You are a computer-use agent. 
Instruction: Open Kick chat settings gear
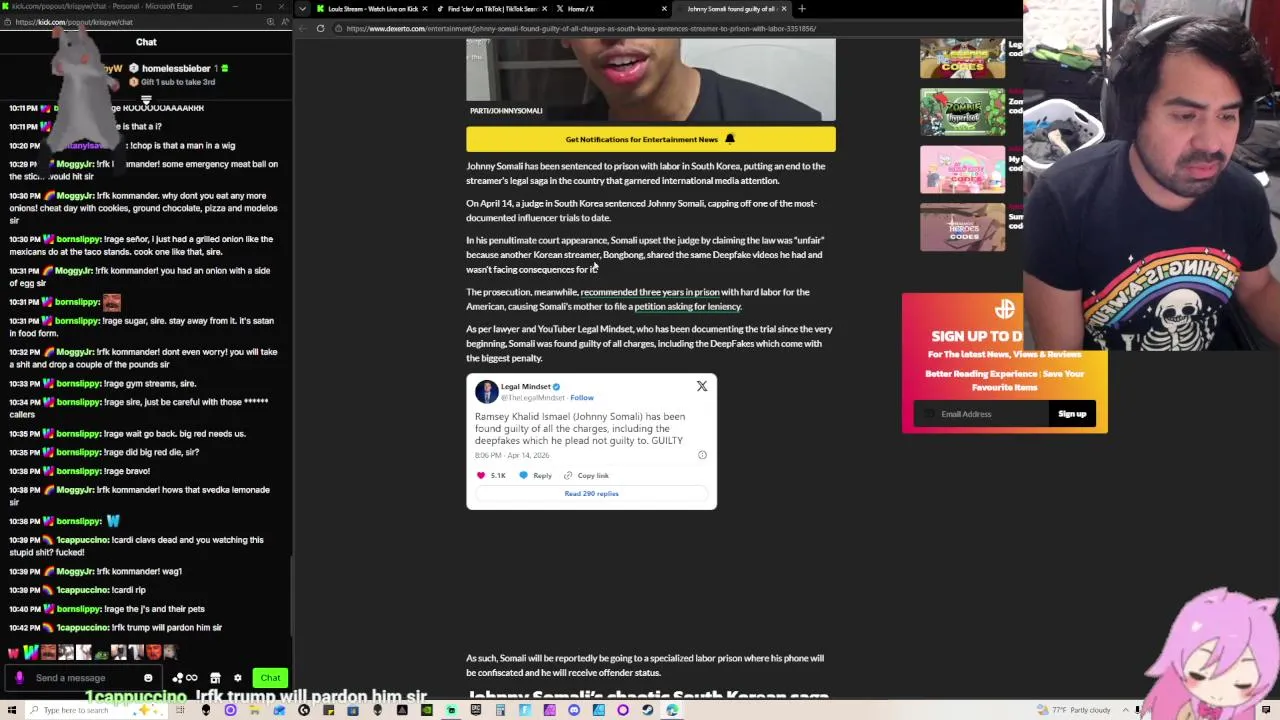click(x=237, y=678)
